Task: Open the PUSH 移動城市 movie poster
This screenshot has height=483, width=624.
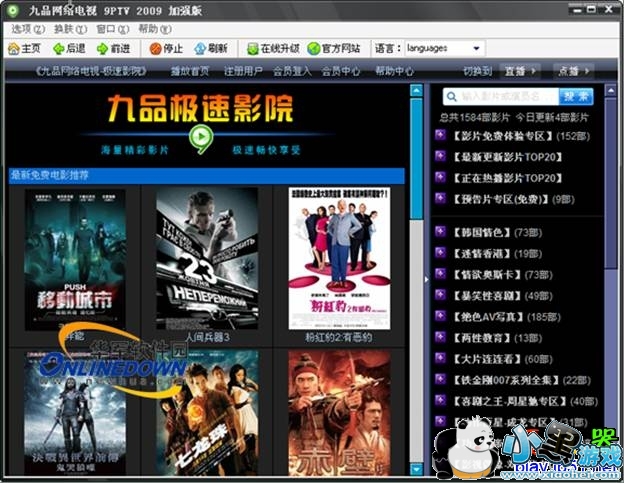Action: (75, 259)
